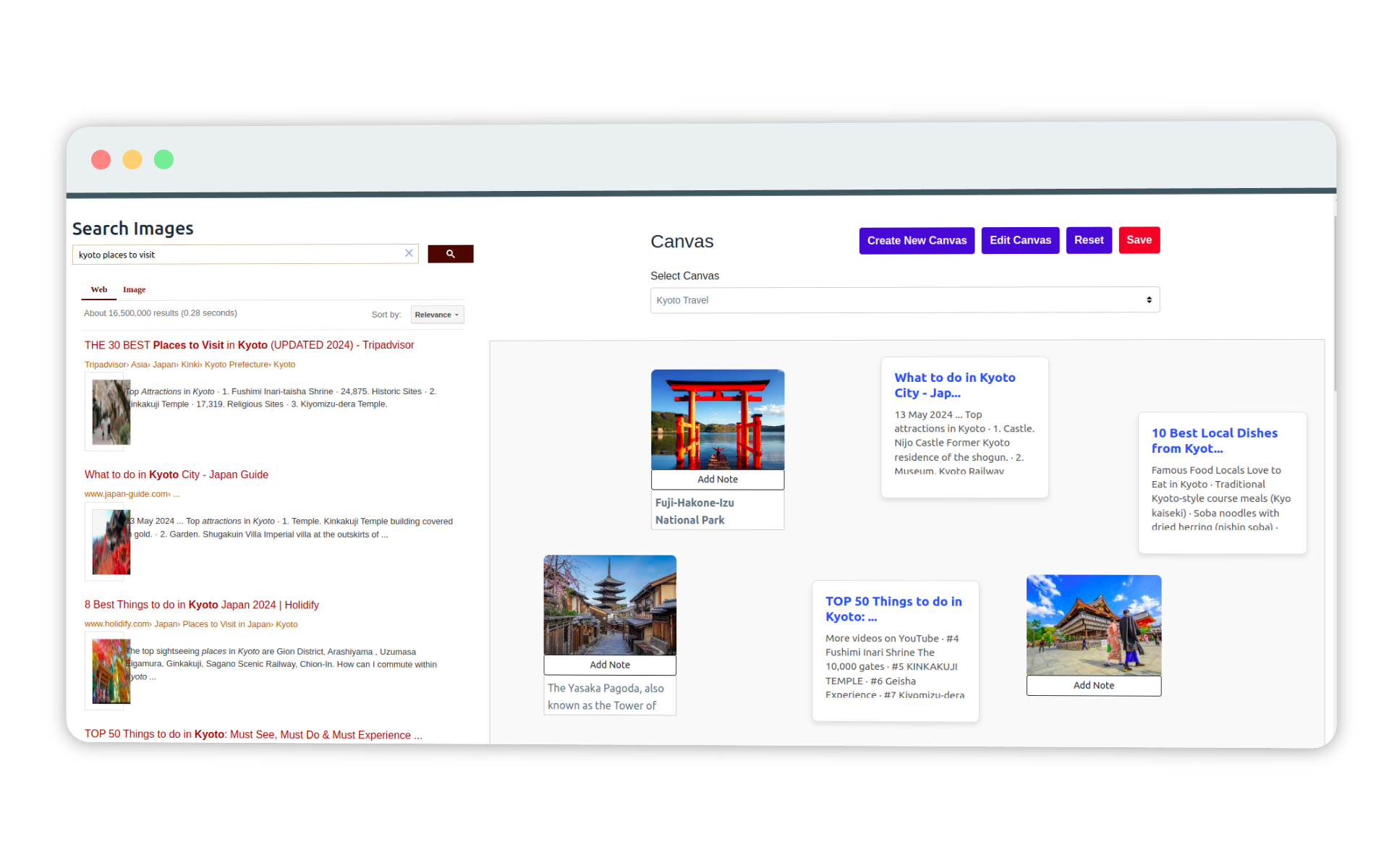The height and width of the screenshot is (868, 1389).
Task: Expand the Sort by Relevance dropdown
Action: [436, 314]
